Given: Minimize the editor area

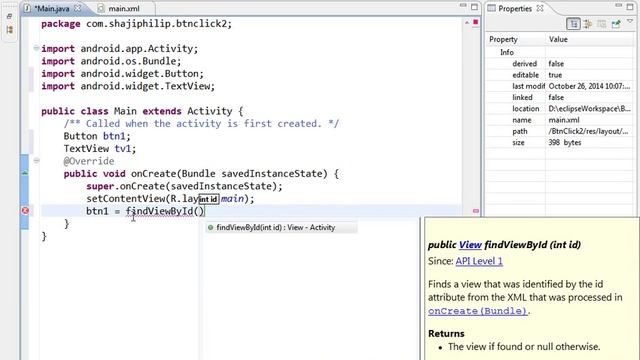Looking at the screenshot, I should pos(463,6).
